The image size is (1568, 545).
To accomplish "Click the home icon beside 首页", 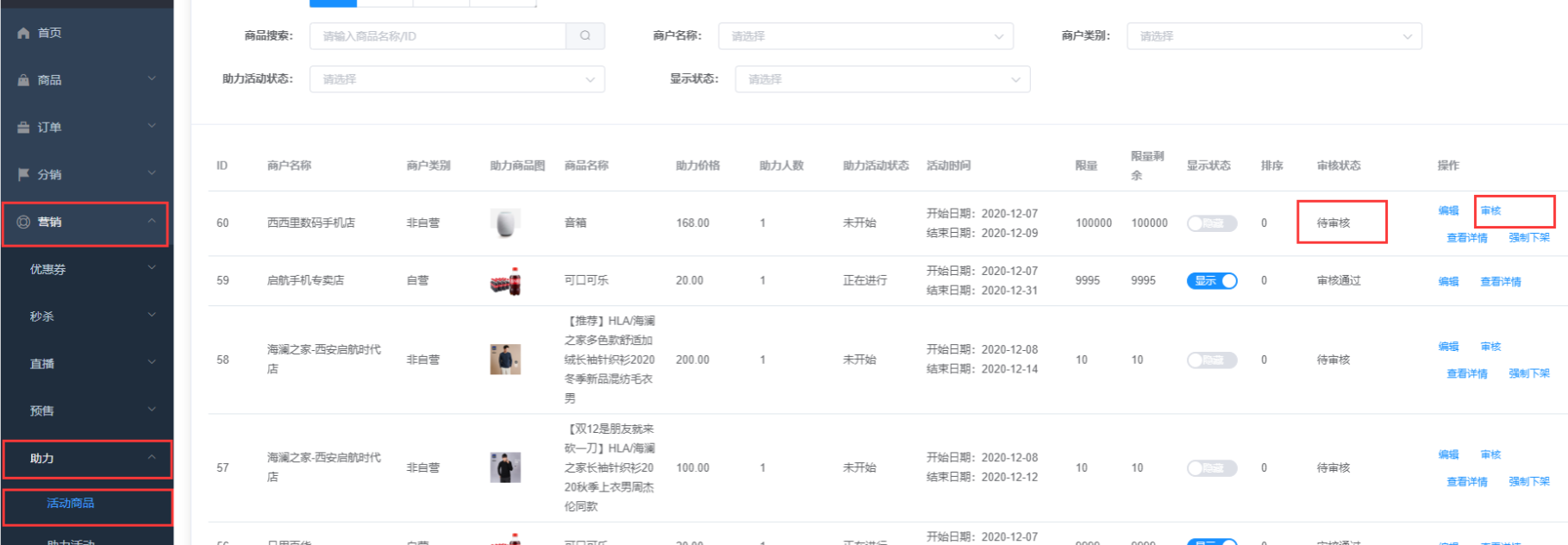I will point(23,33).
